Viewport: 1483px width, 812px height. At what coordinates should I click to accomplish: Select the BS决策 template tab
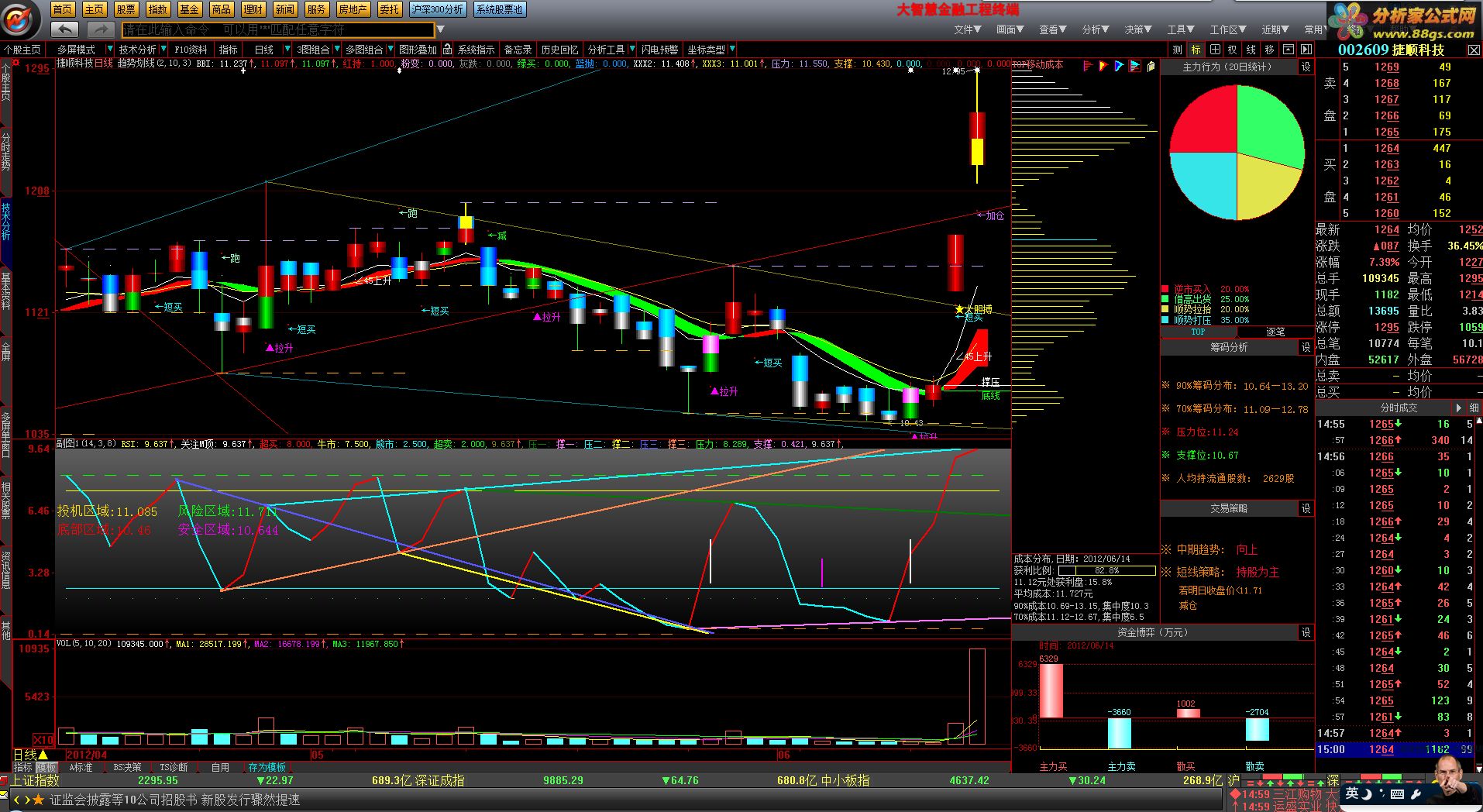128,767
